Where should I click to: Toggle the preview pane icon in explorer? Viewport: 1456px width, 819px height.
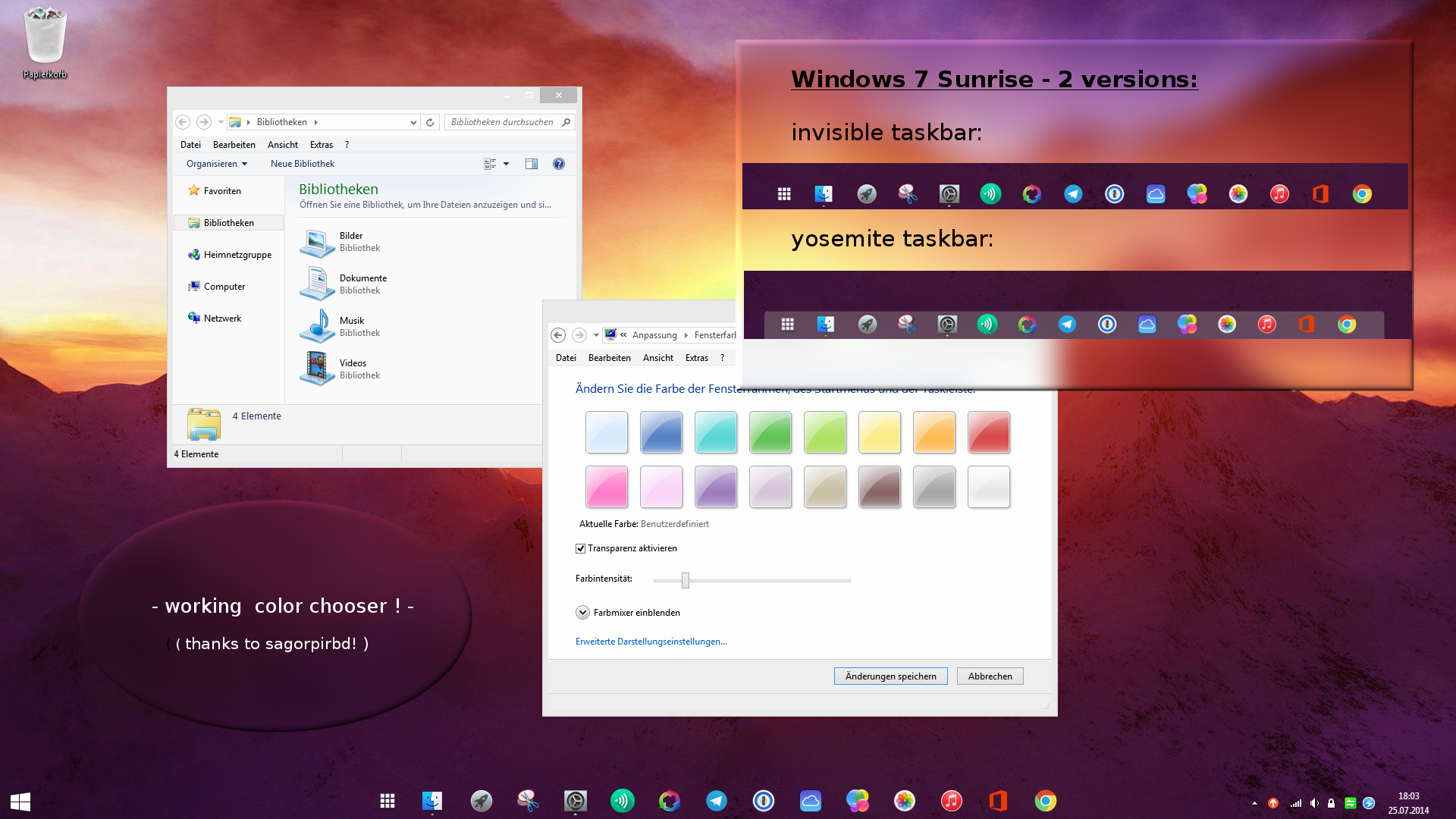pyautogui.click(x=532, y=164)
